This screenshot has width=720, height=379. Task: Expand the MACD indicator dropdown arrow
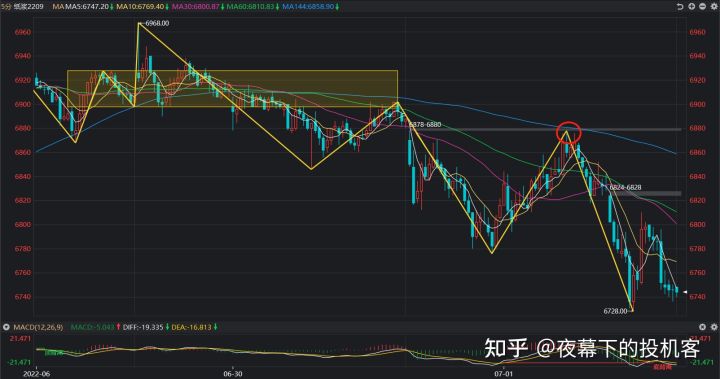tap(6, 327)
